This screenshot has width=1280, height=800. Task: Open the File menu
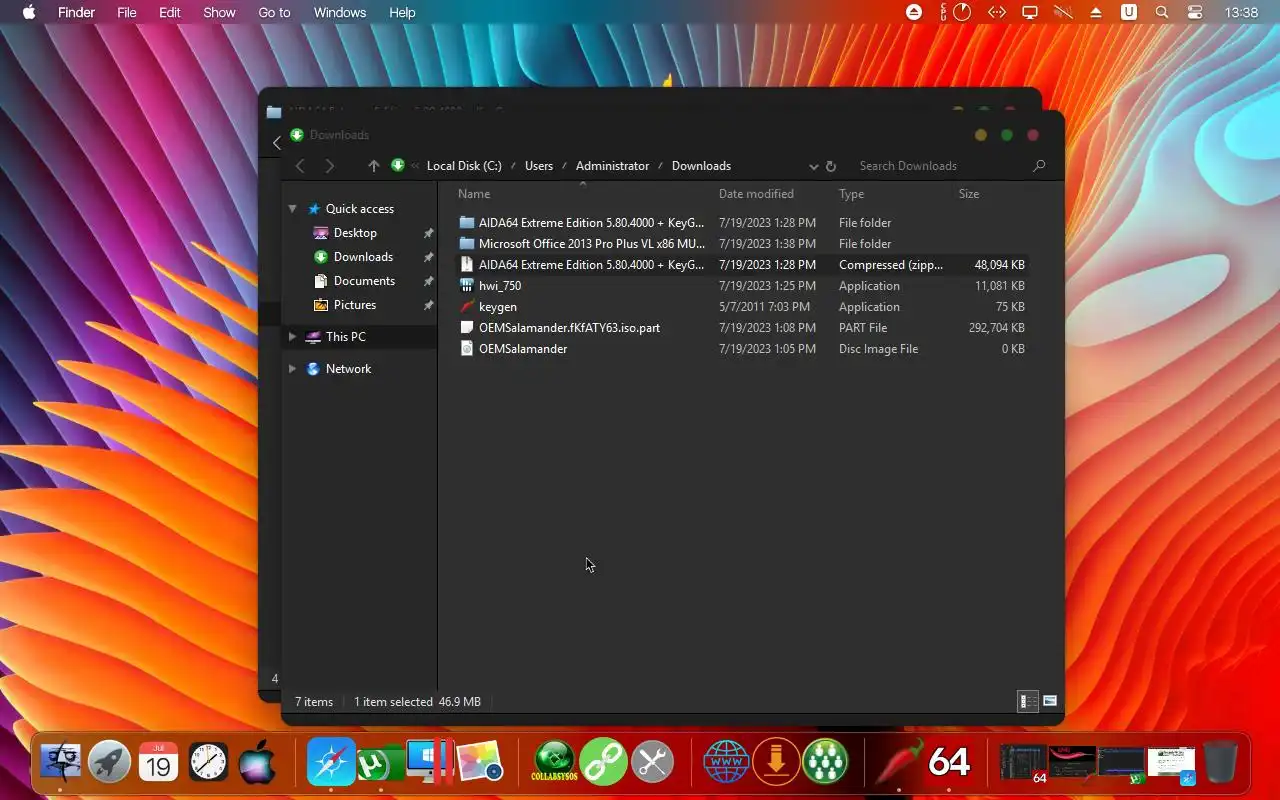click(127, 12)
